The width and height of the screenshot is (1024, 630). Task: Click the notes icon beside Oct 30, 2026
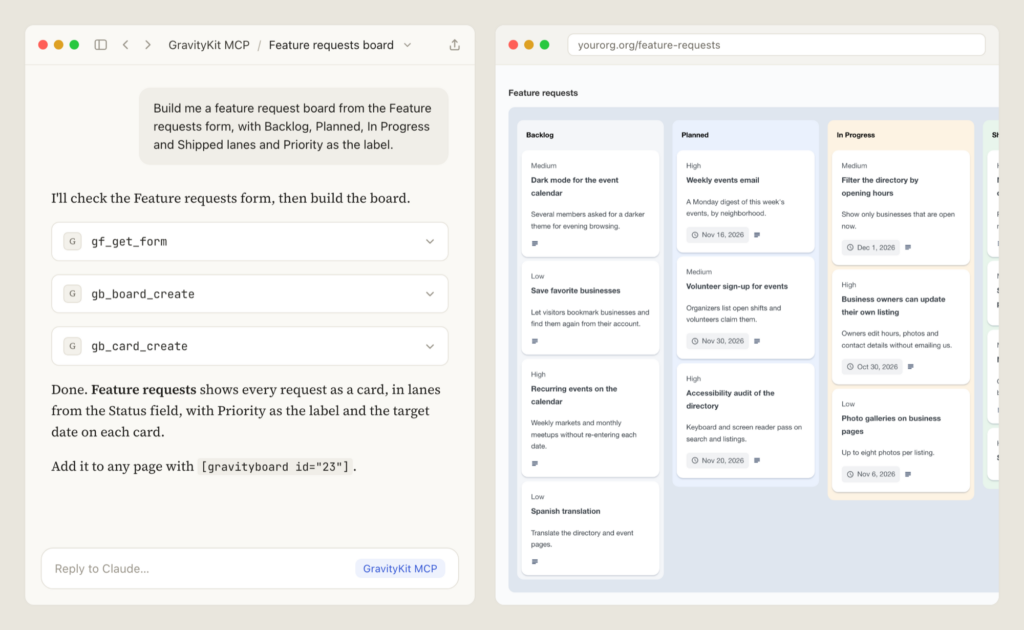(910, 367)
